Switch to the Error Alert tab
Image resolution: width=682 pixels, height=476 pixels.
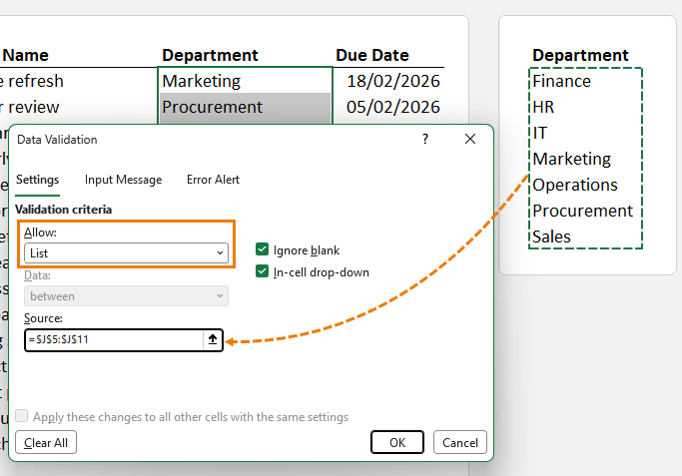tap(213, 180)
